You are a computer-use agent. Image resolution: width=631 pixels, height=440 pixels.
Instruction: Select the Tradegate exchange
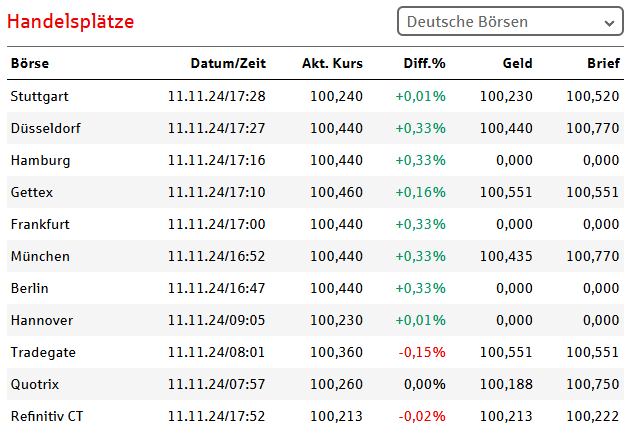42,352
